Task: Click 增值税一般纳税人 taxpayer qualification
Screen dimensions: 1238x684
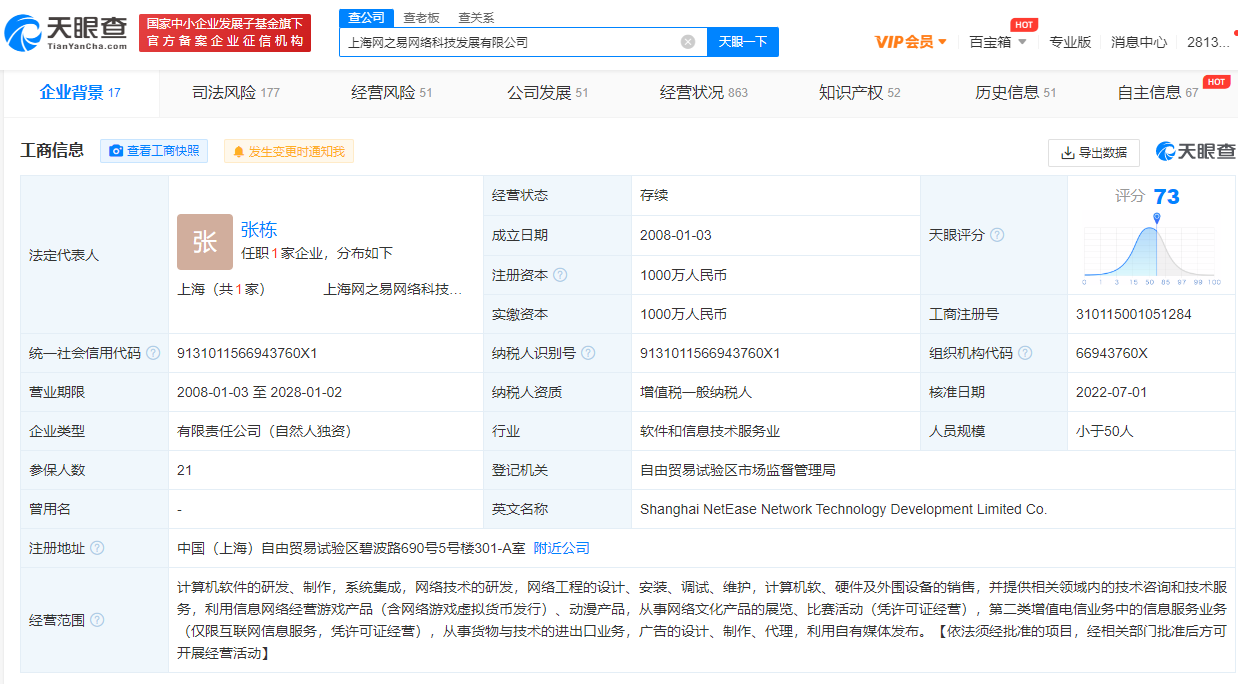Action: [x=696, y=392]
